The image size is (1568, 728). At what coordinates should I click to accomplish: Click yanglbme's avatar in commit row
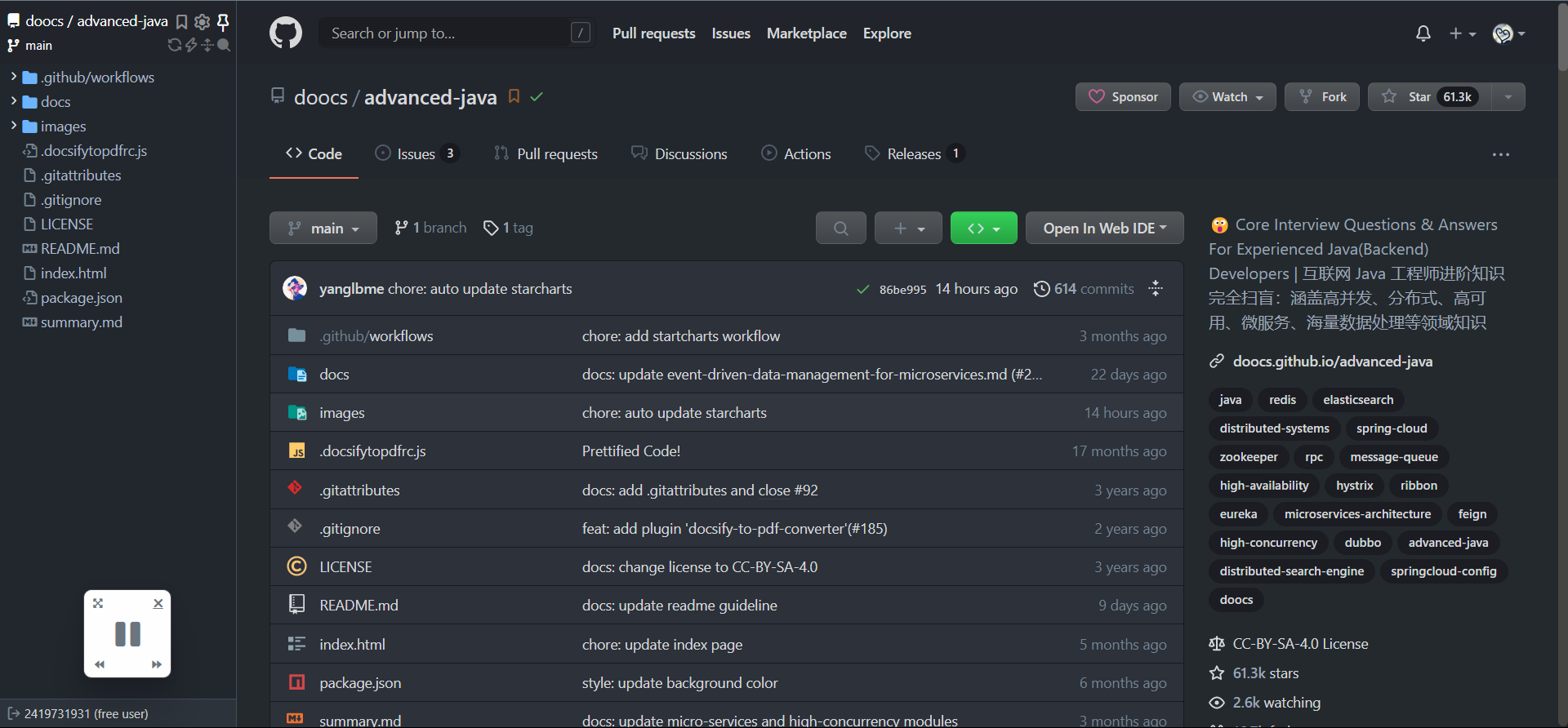295,288
